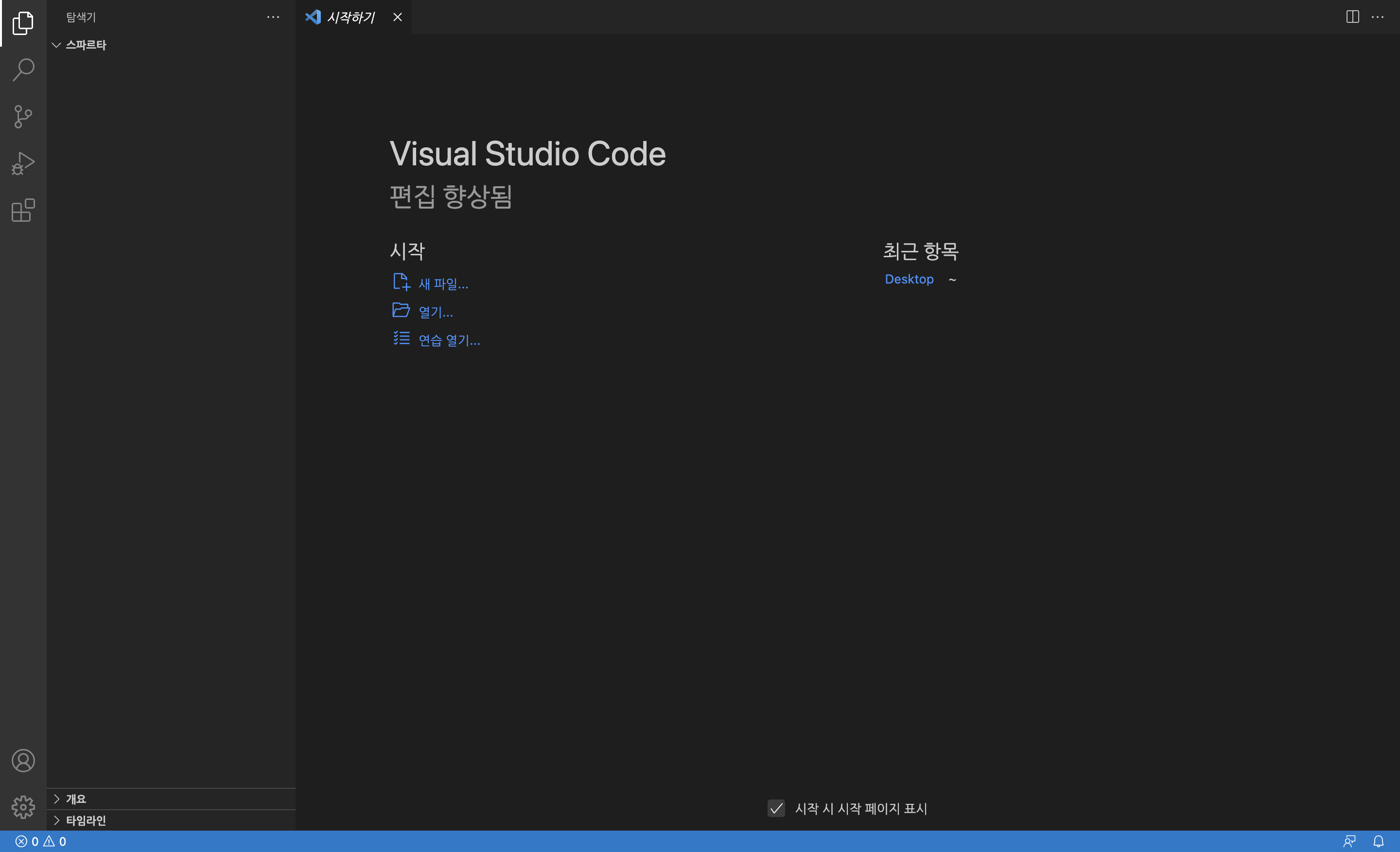Screen dimensions: 1400x852
Task: Click the explorer panel more actions ellipsis
Action: point(273,17)
